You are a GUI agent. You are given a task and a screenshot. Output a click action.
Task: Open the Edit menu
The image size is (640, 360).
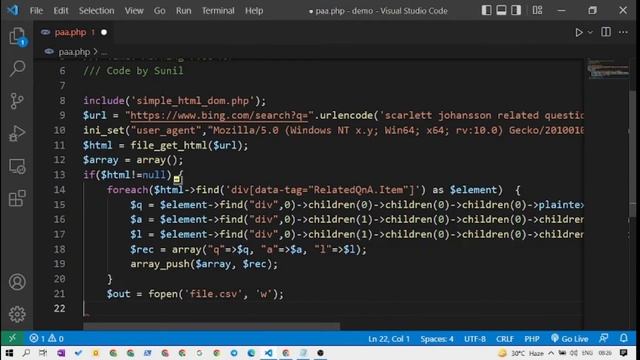pos(61,11)
